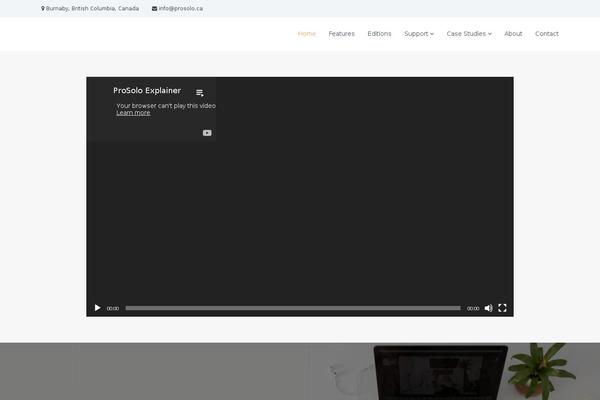This screenshot has height=400, width=600.
Task: Click the current time 00:00 label at left
Action: tap(112, 308)
